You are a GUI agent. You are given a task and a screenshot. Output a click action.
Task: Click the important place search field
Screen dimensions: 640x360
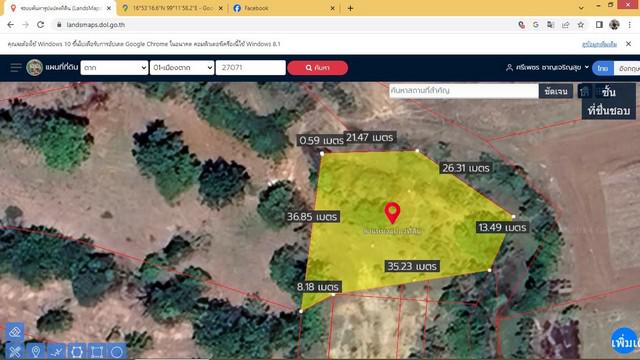tap(463, 91)
